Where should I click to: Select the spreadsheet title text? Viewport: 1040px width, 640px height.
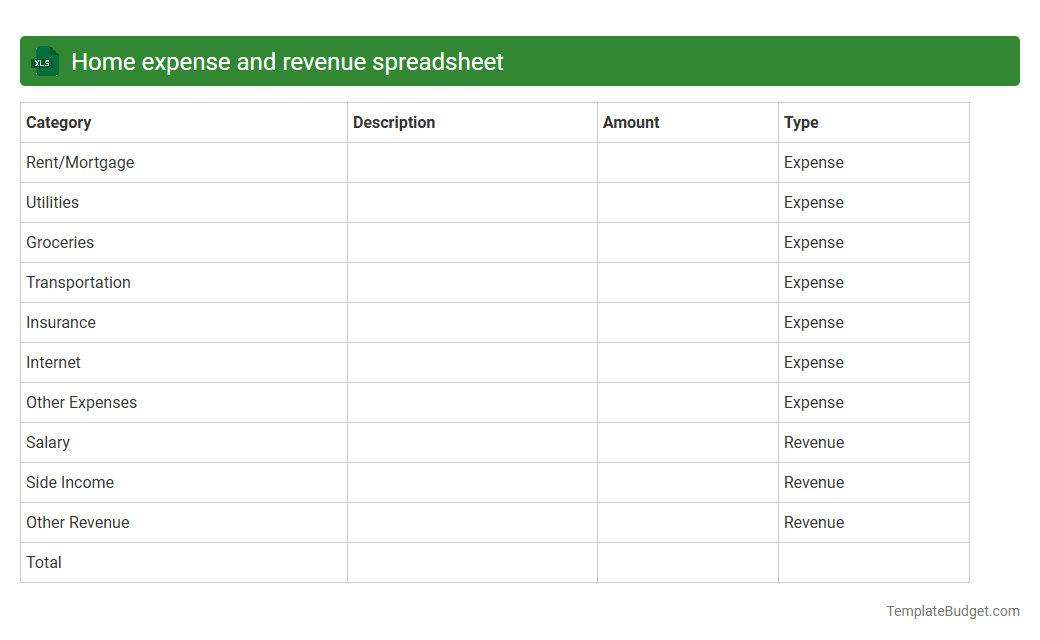(289, 61)
